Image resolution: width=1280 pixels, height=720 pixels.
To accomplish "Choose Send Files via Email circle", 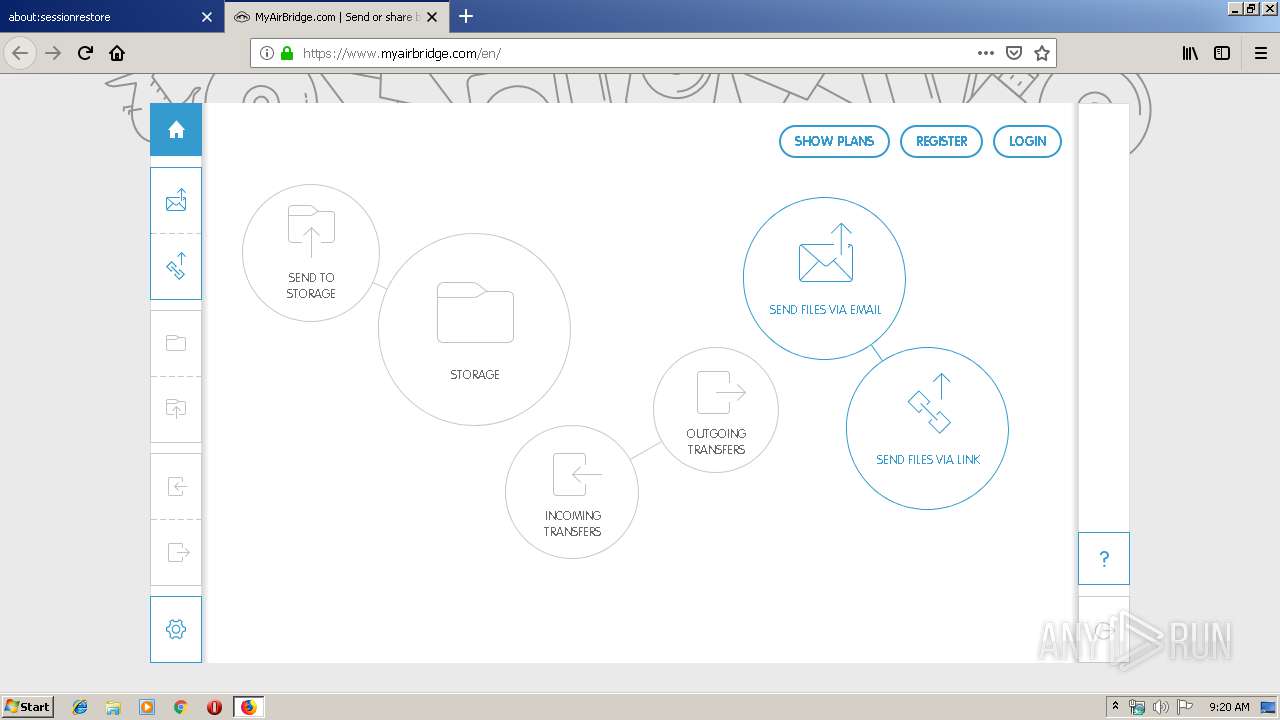I will 824,278.
